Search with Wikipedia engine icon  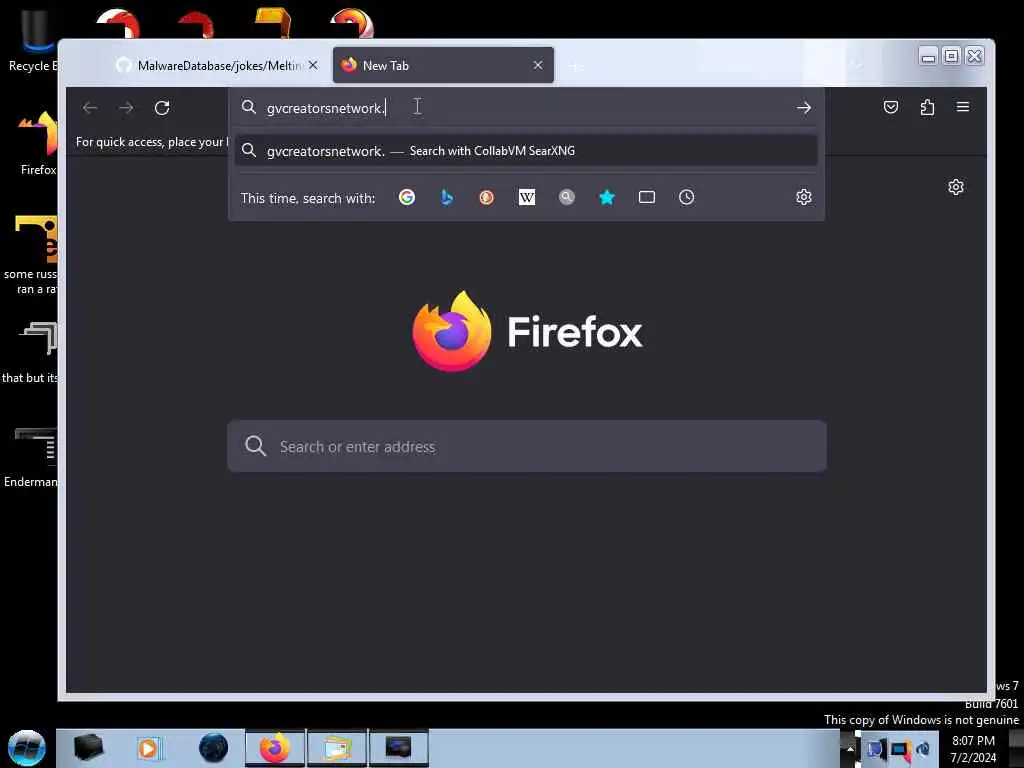[526, 197]
